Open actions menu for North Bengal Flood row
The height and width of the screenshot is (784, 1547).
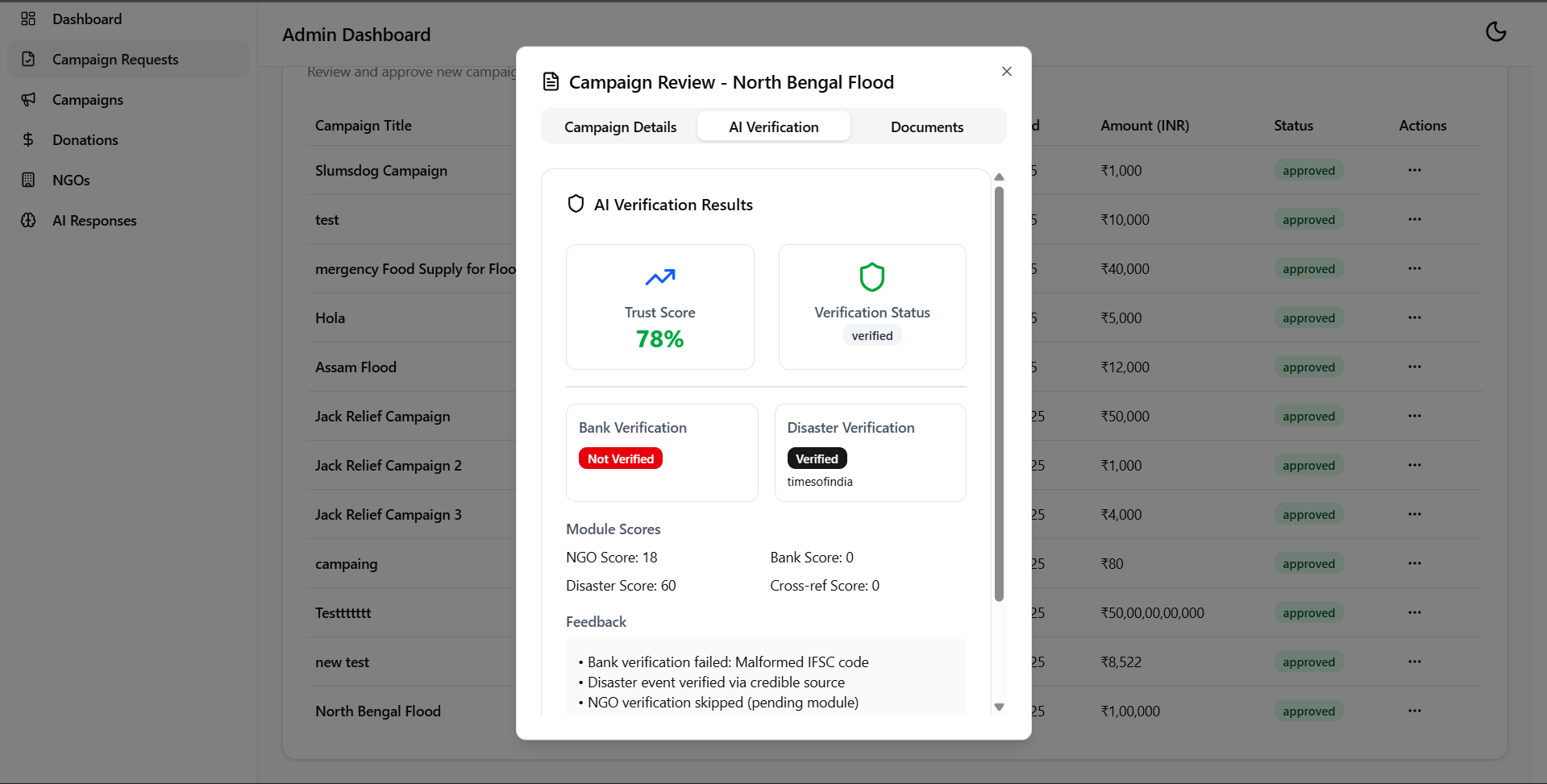click(x=1414, y=711)
